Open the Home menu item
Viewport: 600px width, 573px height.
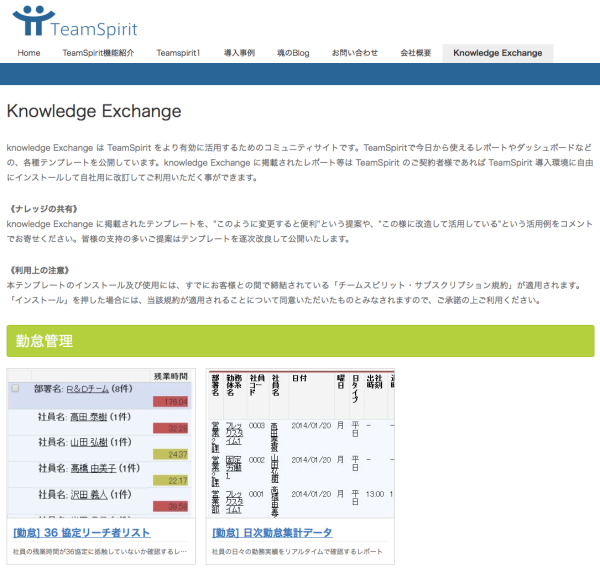tap(29, 53)
